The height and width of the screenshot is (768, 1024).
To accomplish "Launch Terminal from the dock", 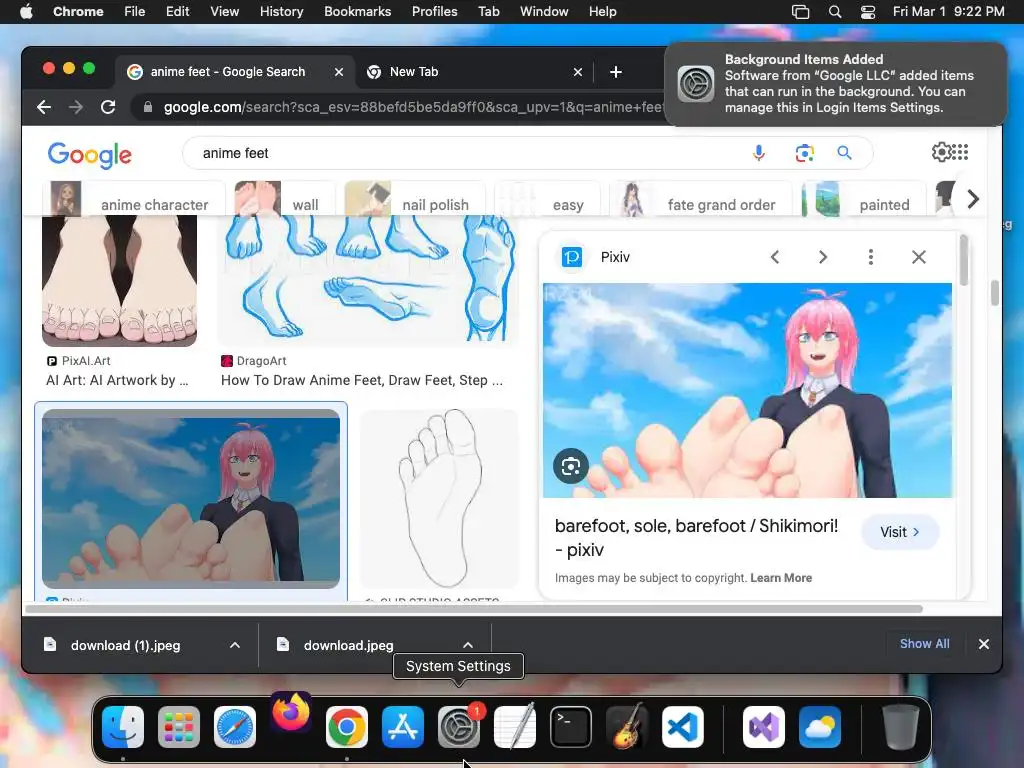I will [x=571, y=726].
